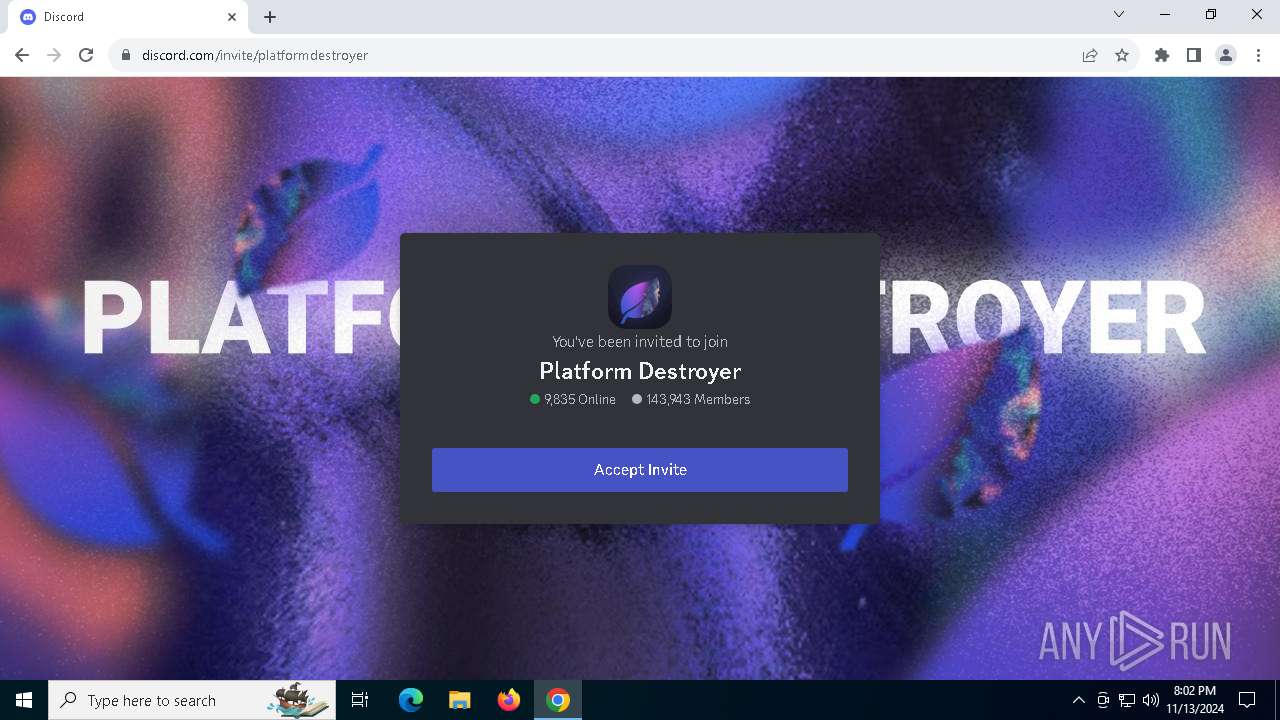Minimize the Chrome window

tap(1165, 15)
